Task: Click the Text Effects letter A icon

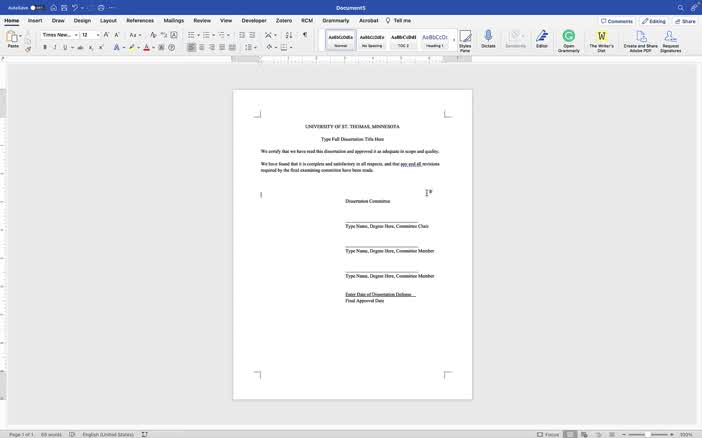Action: click(x=116, y=47)
